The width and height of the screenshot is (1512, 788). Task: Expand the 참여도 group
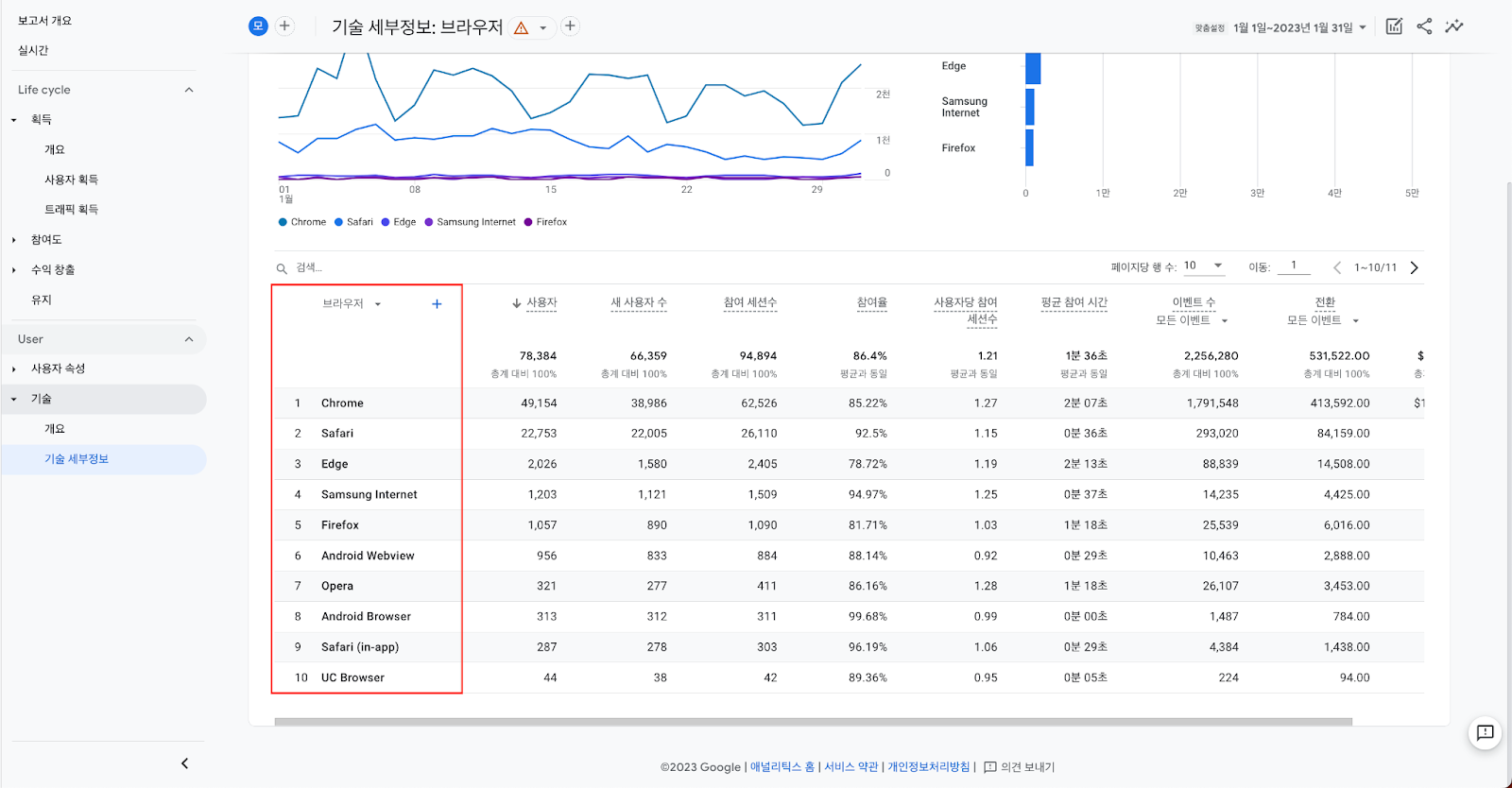tap(14, 240)
